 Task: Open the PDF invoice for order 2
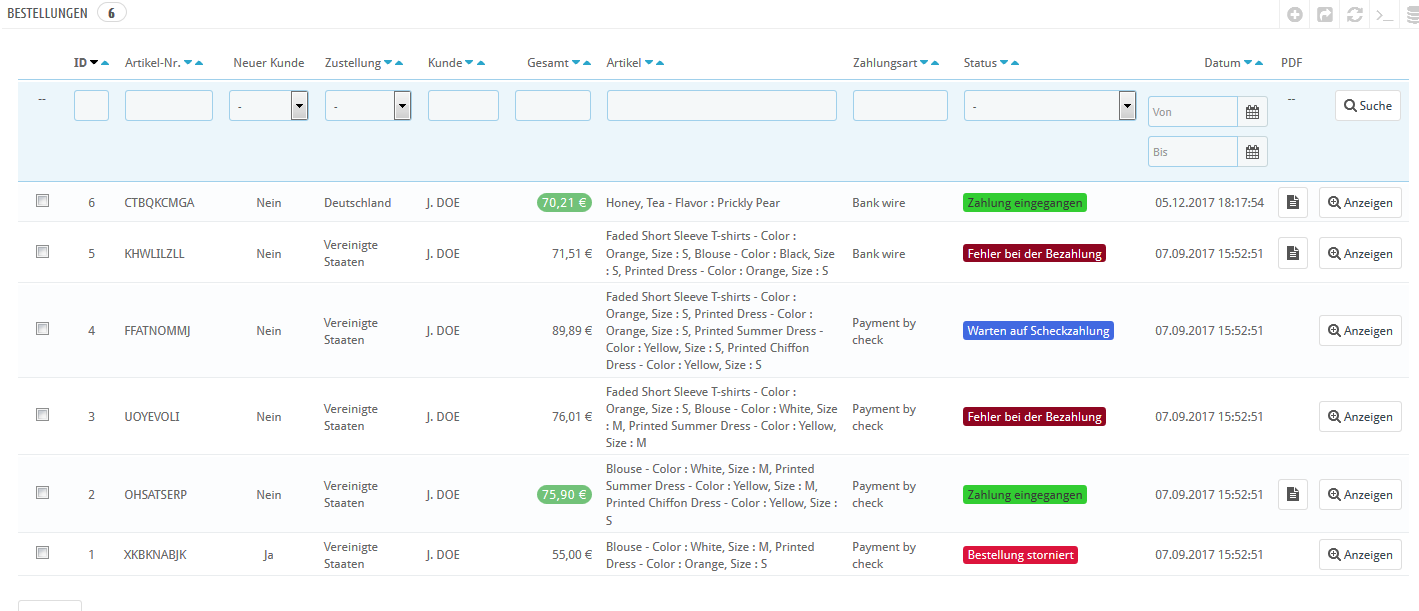click(x=1292, y=494)
